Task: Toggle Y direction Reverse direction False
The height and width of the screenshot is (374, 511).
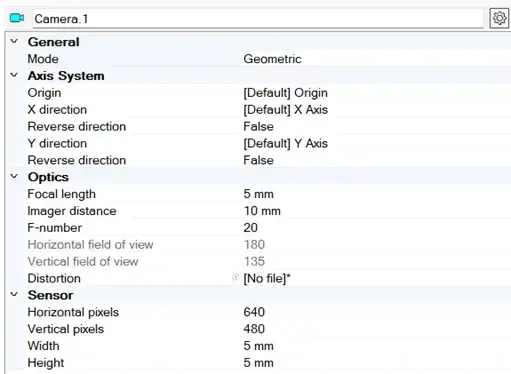Action: click(x=258, y=160)
